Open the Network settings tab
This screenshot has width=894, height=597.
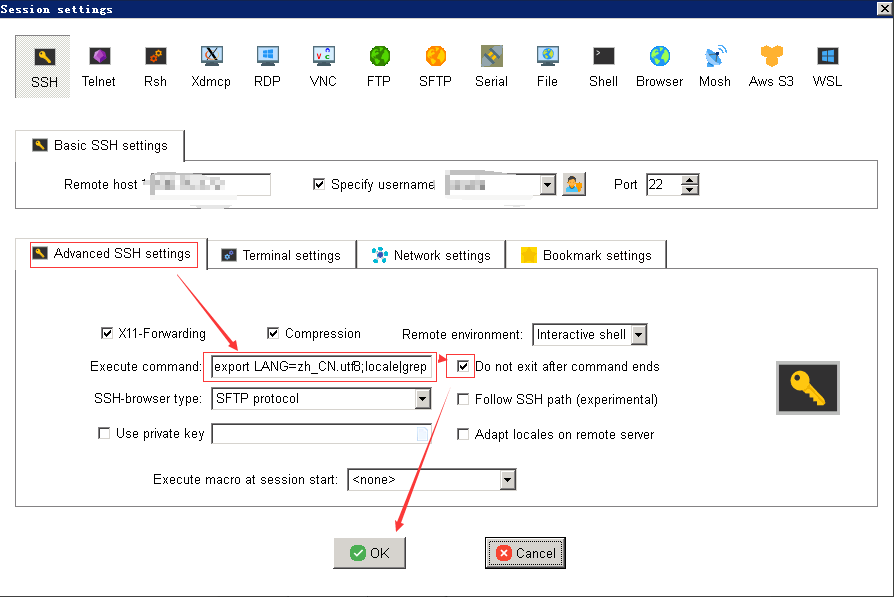coord(431,254)
